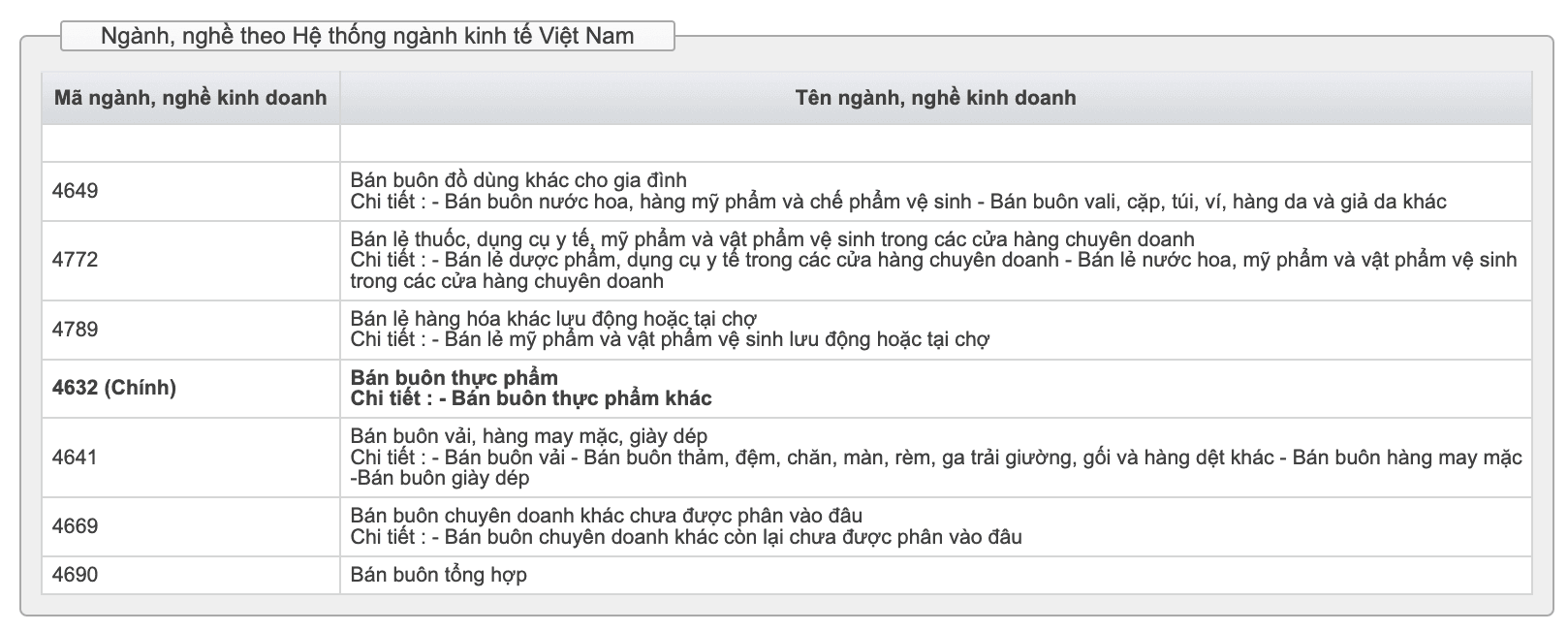This screenshot has height=632, width=1568.
Task: Select industry code 4649 cell
Action: [x=76, y=191]
